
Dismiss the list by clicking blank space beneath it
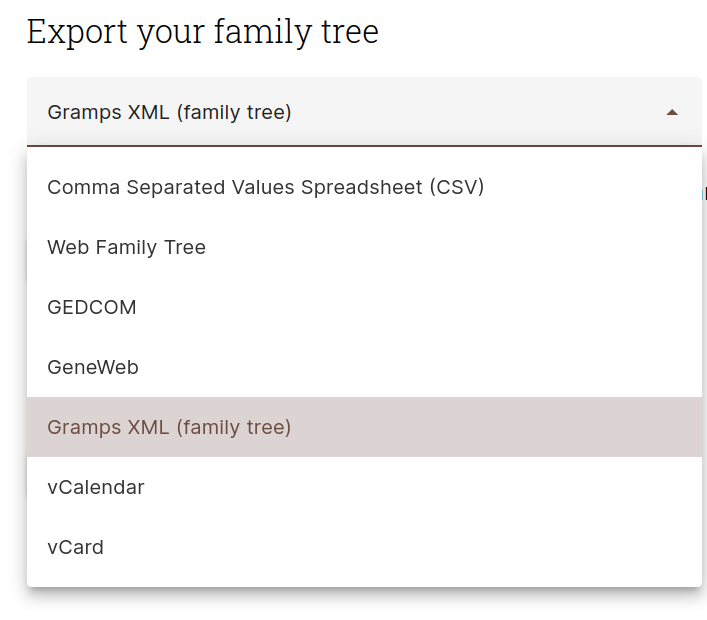pos(364,604)
